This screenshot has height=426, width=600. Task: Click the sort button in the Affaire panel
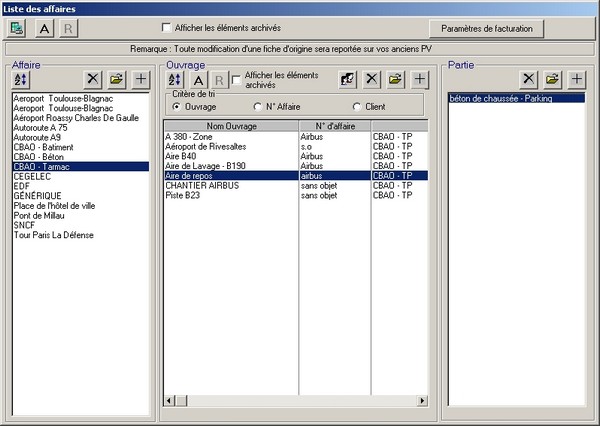point(21,79)
